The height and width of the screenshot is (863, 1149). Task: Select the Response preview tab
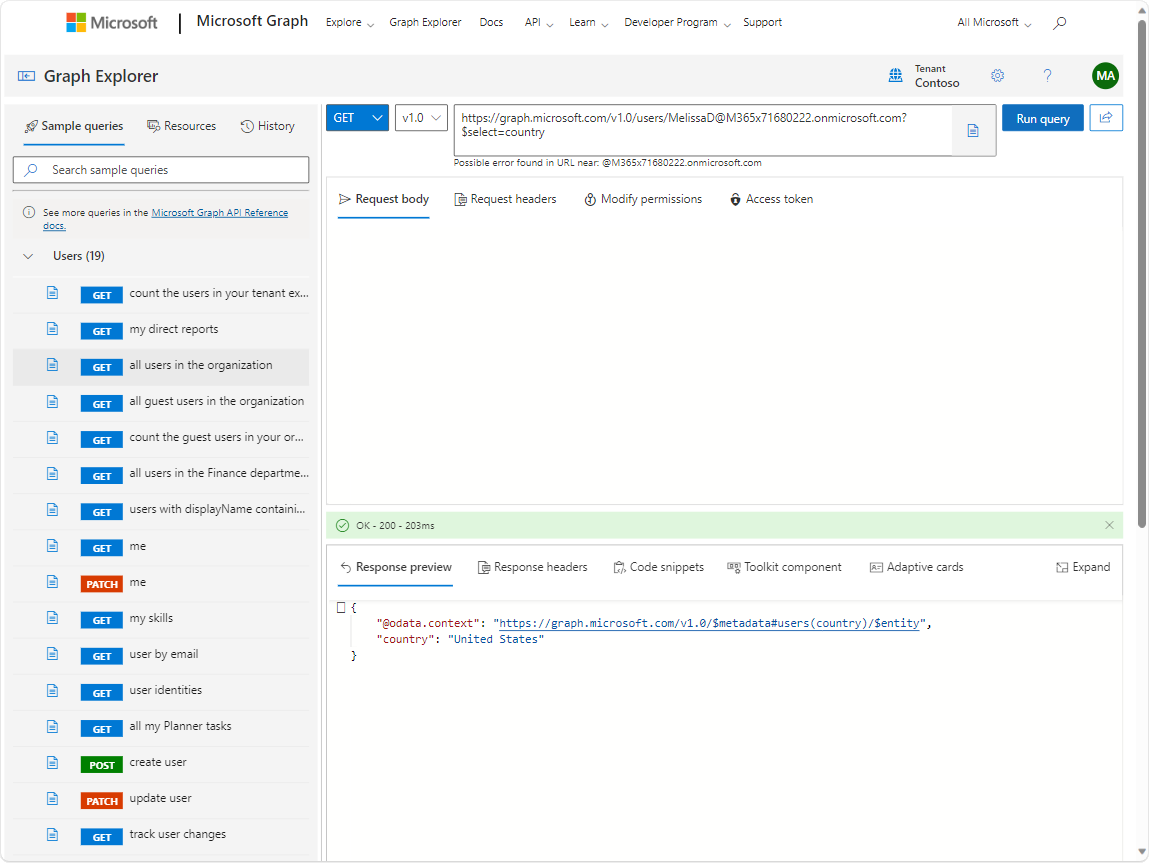pos(396,567)
